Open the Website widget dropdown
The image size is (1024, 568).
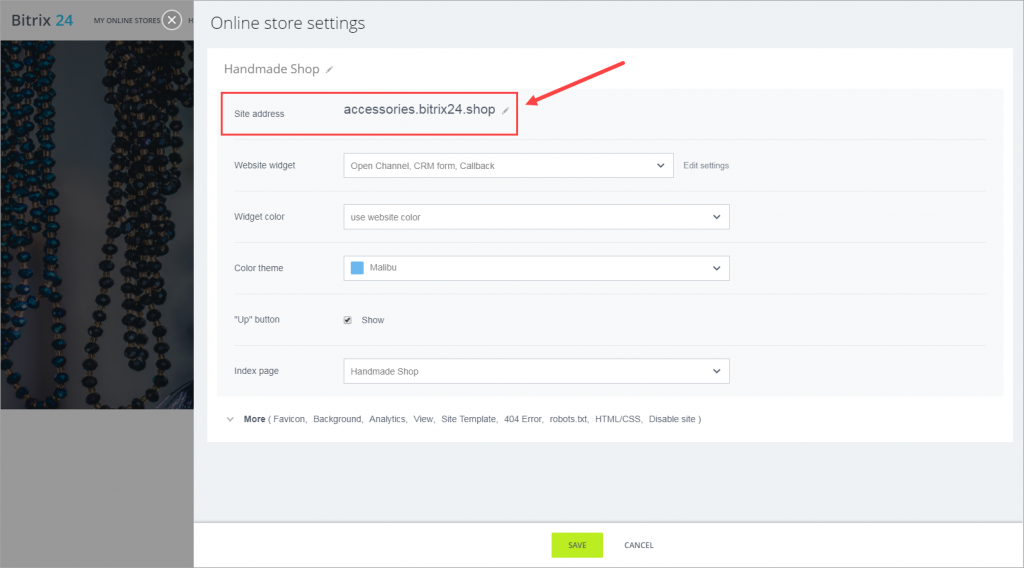(x=508, y=166)
